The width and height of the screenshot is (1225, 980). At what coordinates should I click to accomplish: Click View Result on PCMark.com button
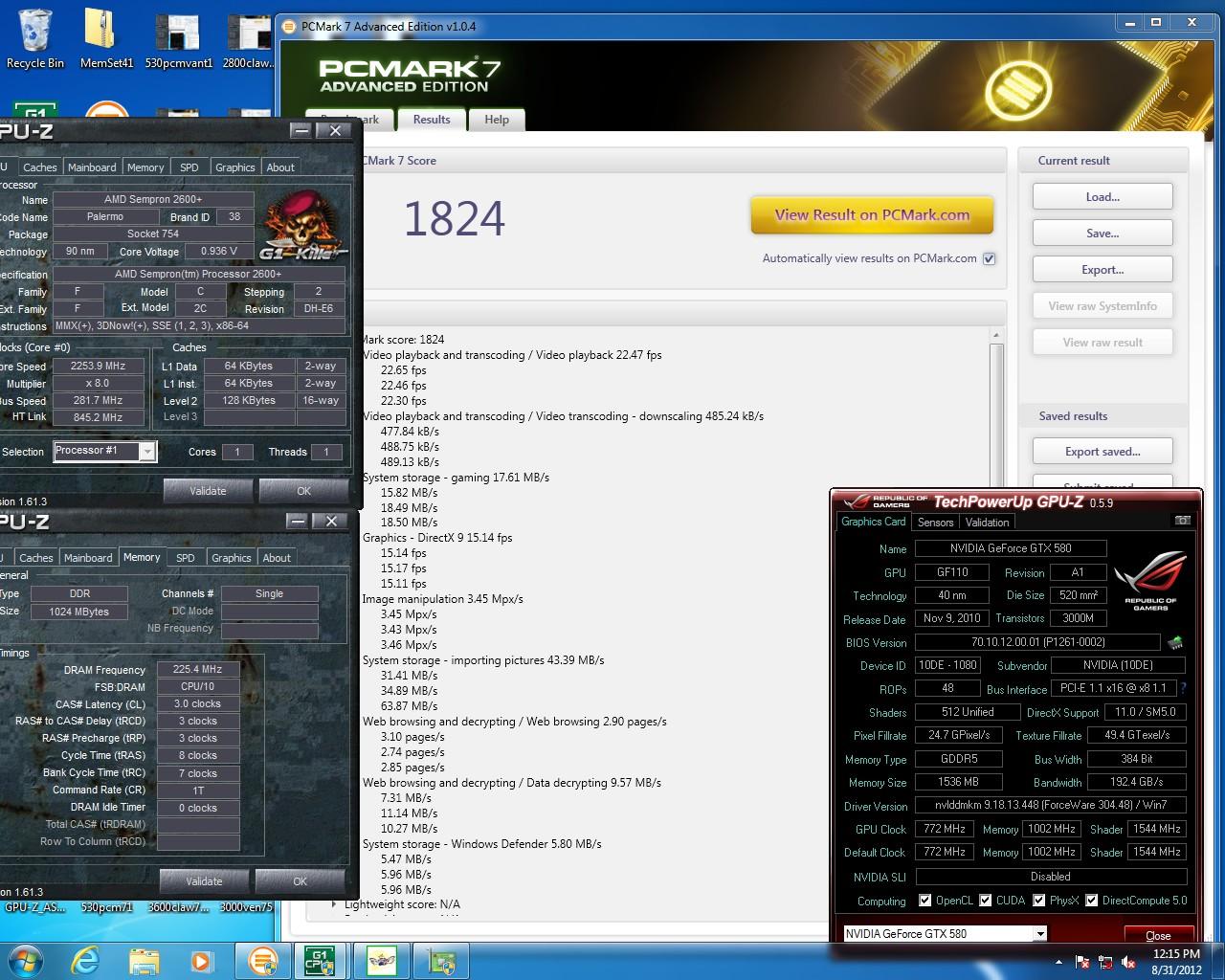(x=872, y=215)
